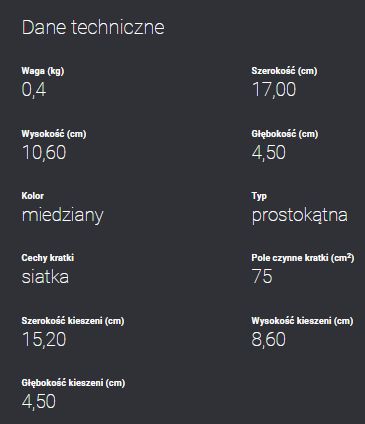365x424 pixels.
Task: Select the Cechy kratki label
Action: pos(48,258)
